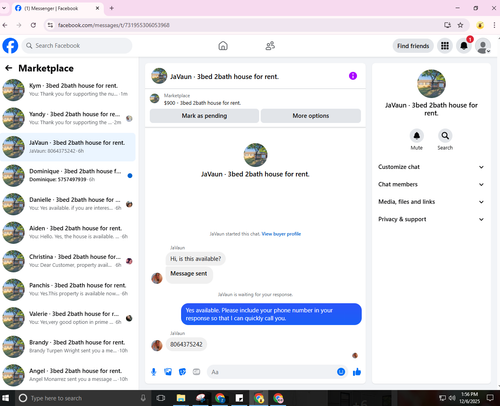Open the Windows notification center icon
This screenshot has height=406, width=500.
pyautogui.click(x=490, y=398)
